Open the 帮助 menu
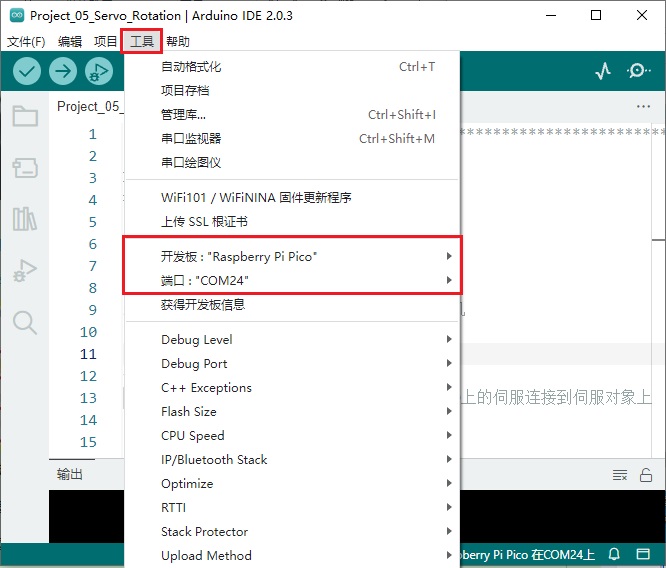Image resolution: width=666 pixels, height=568 pixels. pos(178,42)
